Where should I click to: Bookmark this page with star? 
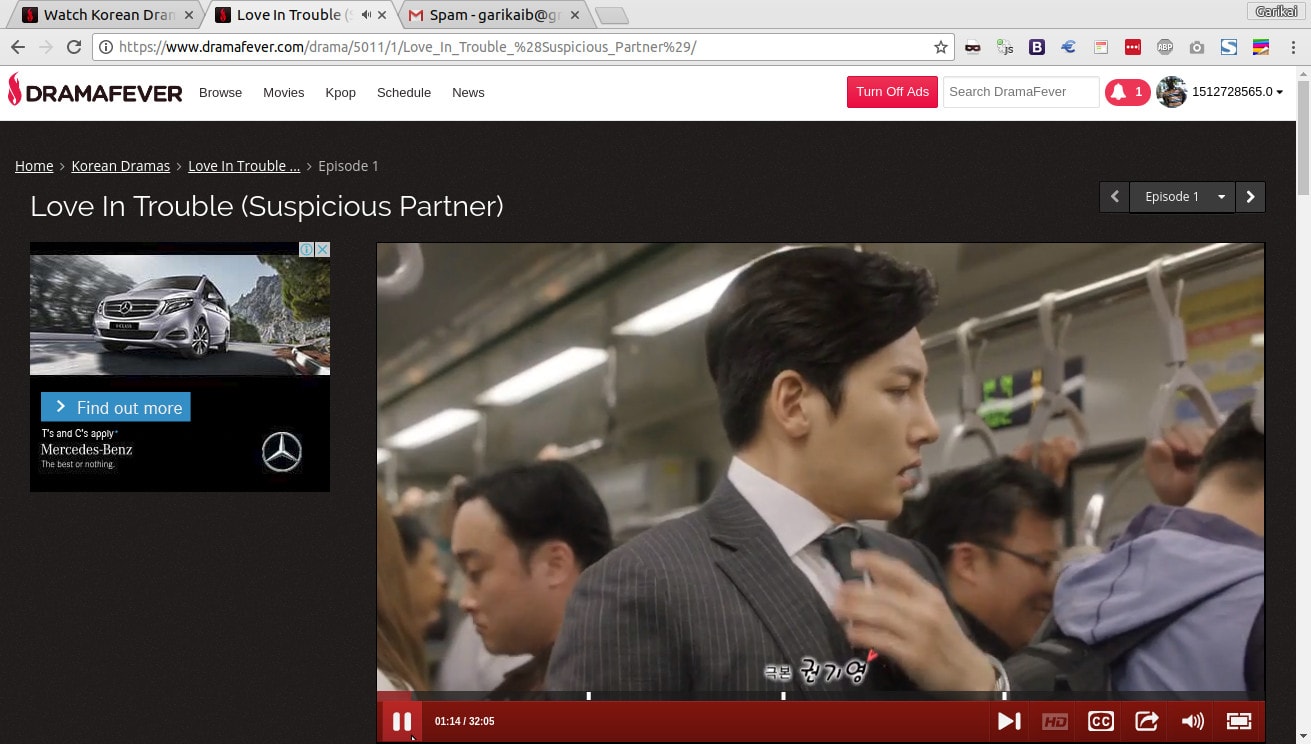click(940, 47)
